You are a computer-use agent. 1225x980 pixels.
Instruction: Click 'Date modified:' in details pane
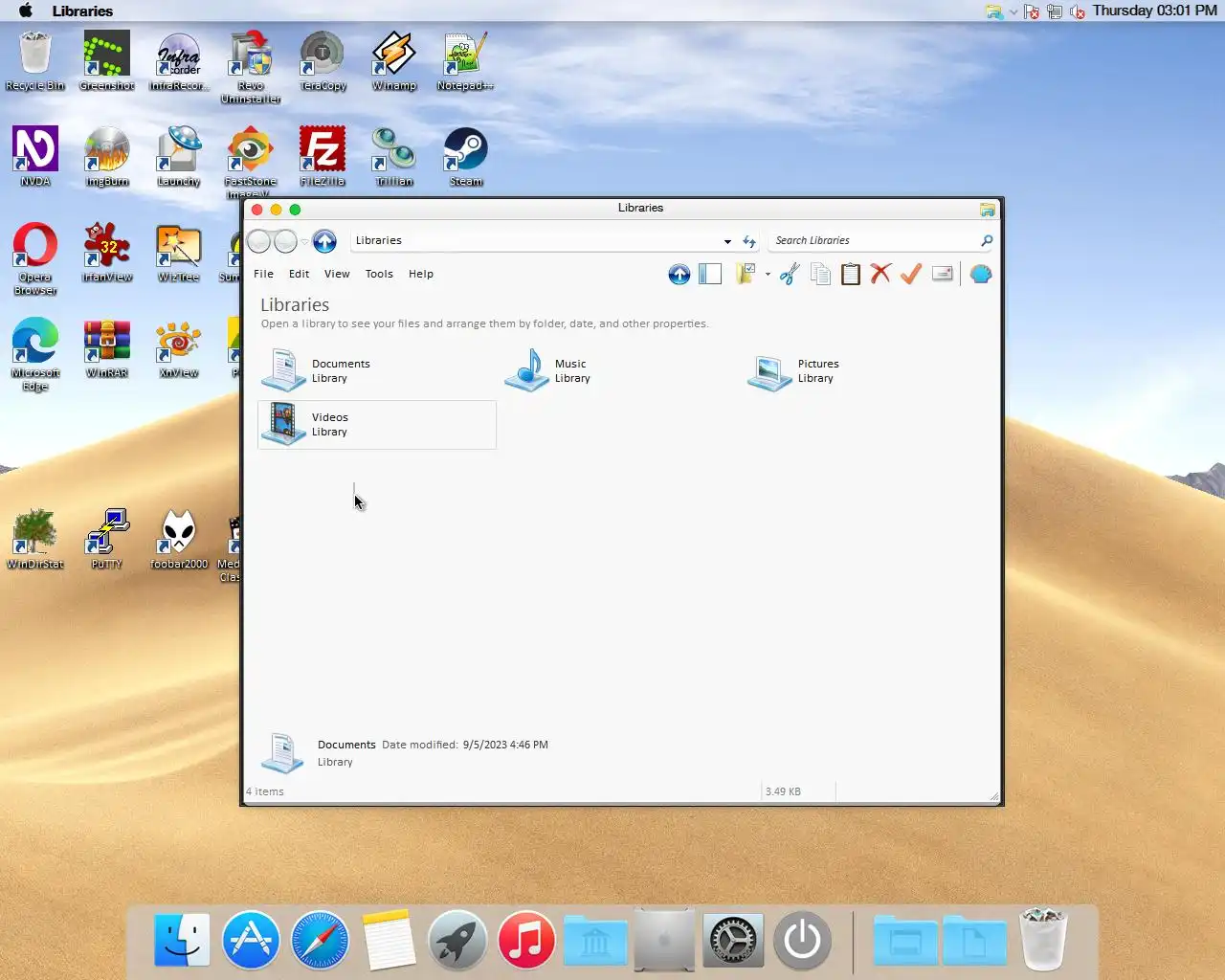(420, 745)
